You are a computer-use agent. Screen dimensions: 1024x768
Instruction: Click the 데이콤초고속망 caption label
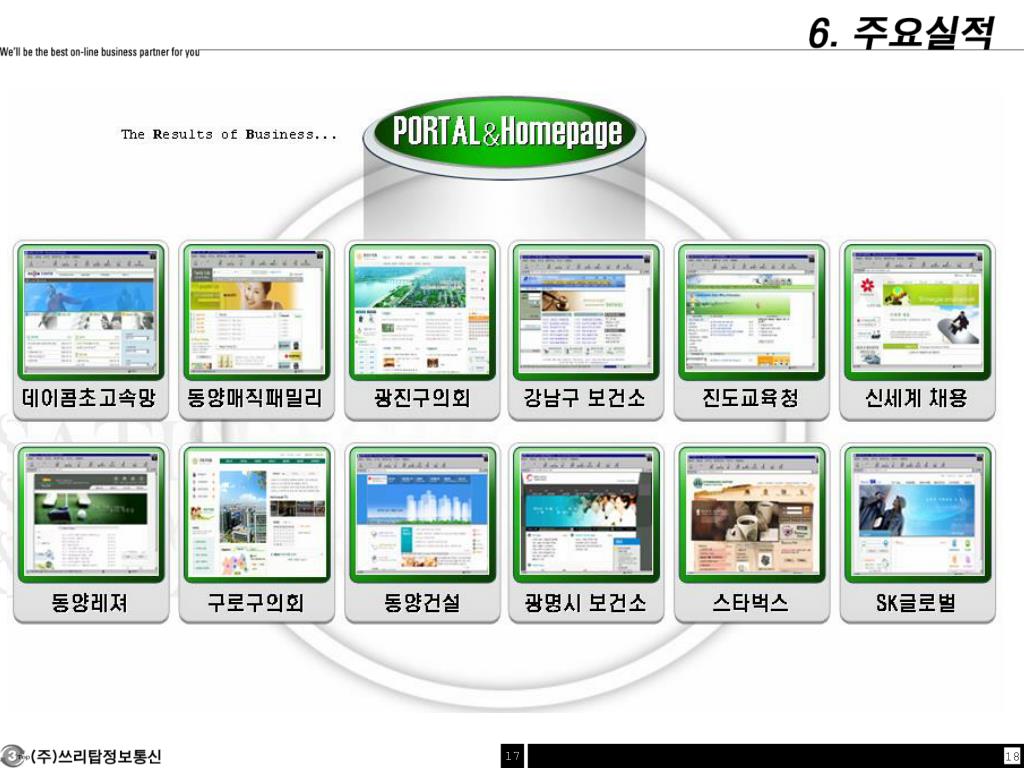click(89, 398)
